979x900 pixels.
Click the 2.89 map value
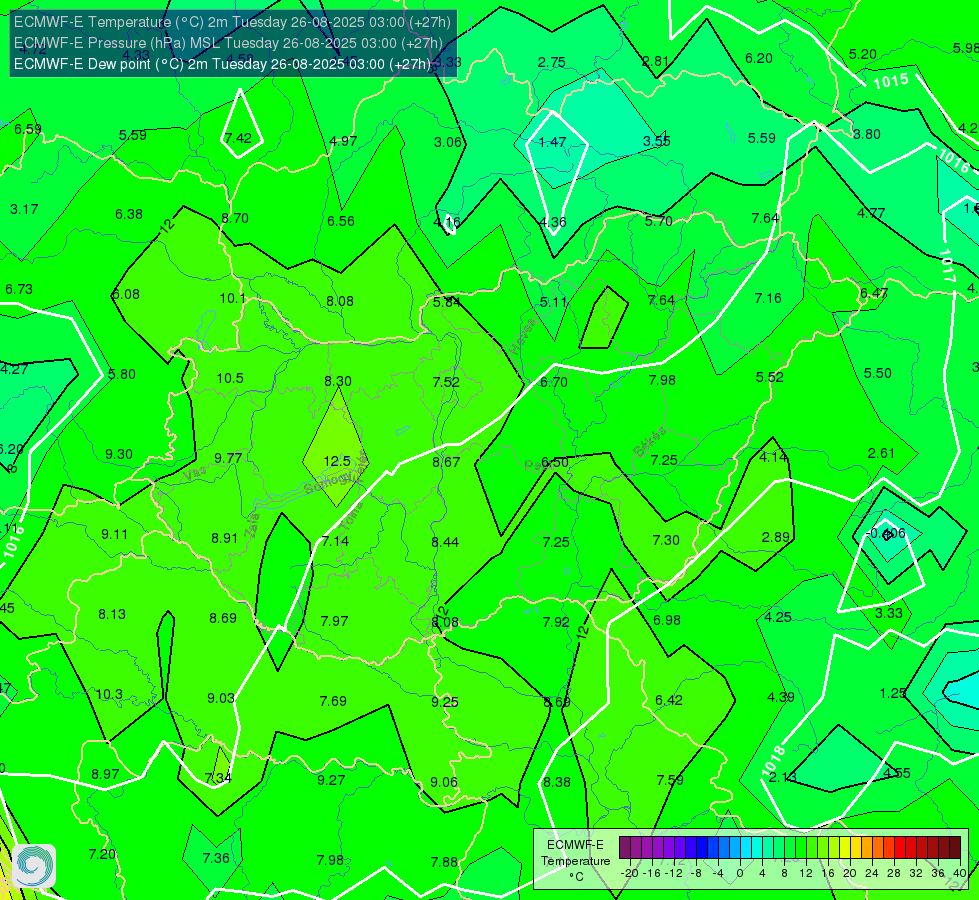click(x=776, y=537)
